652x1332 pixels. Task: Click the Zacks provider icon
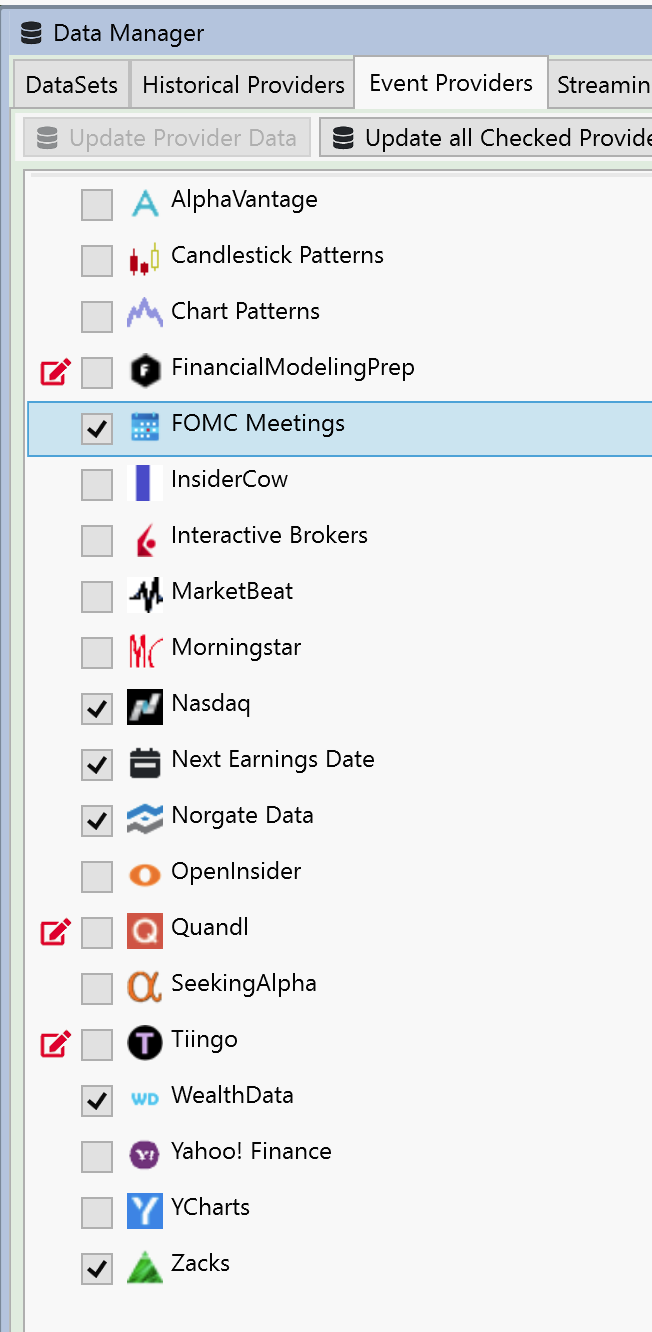[x=145, y=1268]
